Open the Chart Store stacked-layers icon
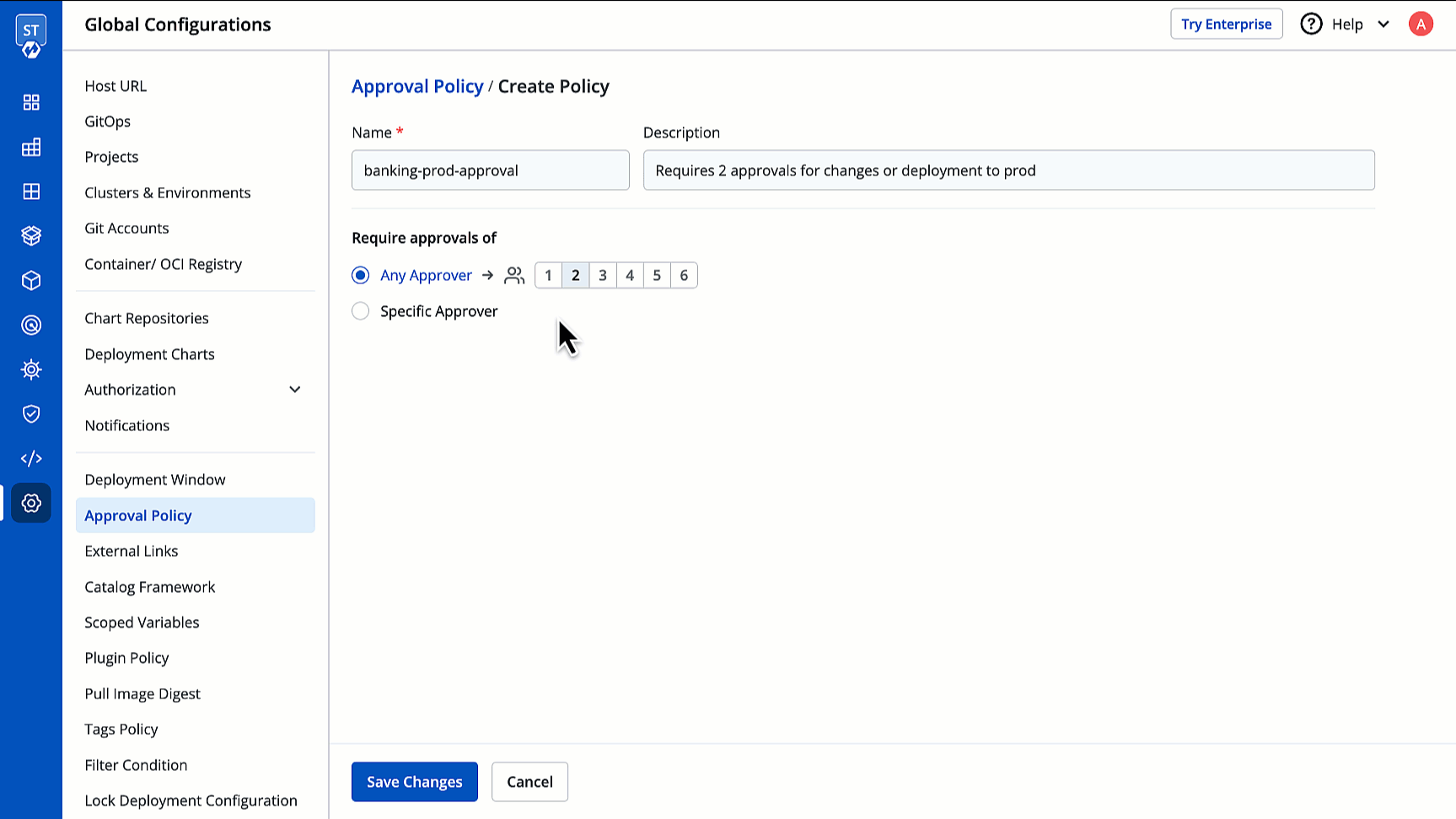Screen dimensions: 1456x819 pos(31,235)
